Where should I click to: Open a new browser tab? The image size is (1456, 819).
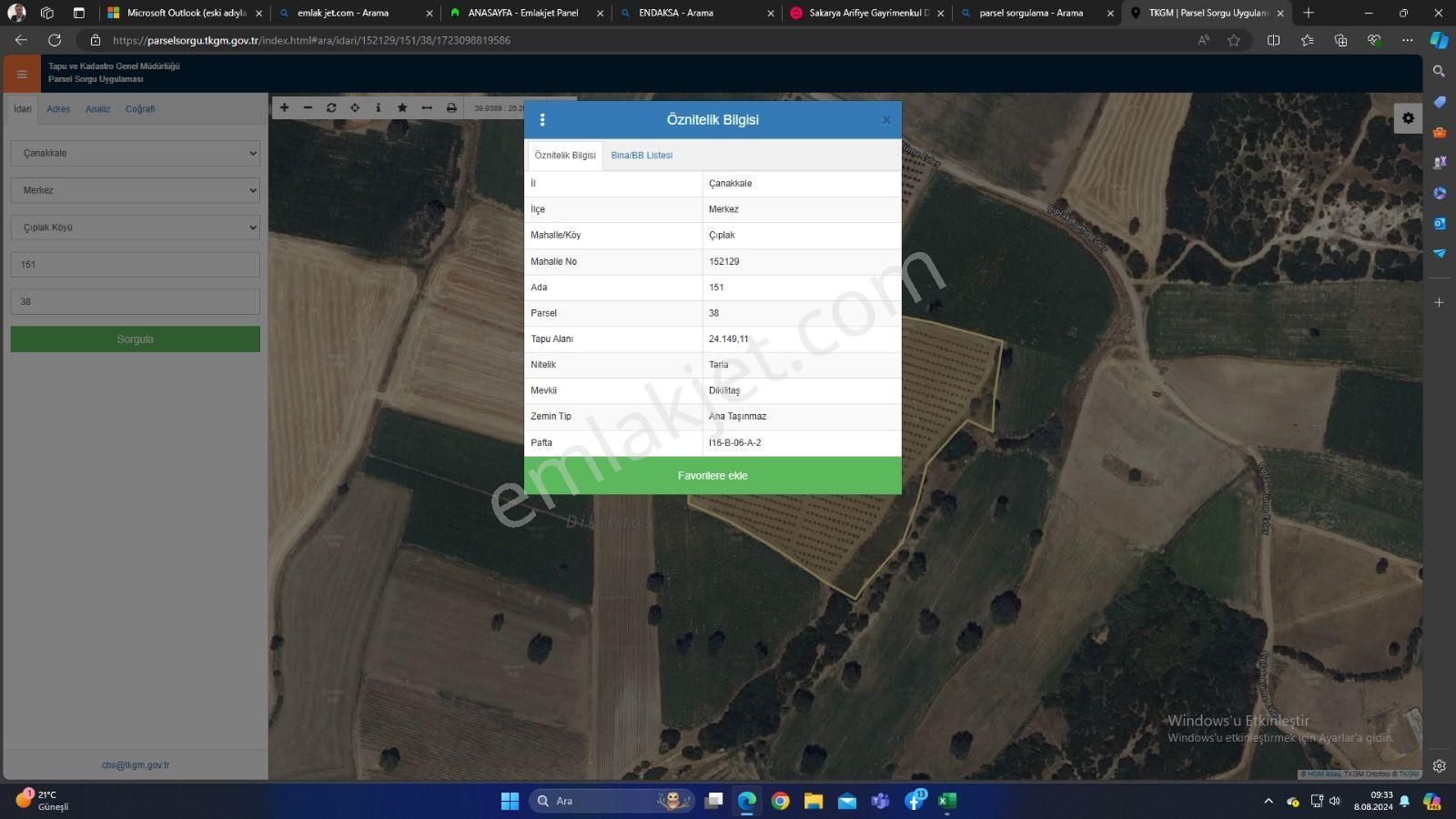1308,13
